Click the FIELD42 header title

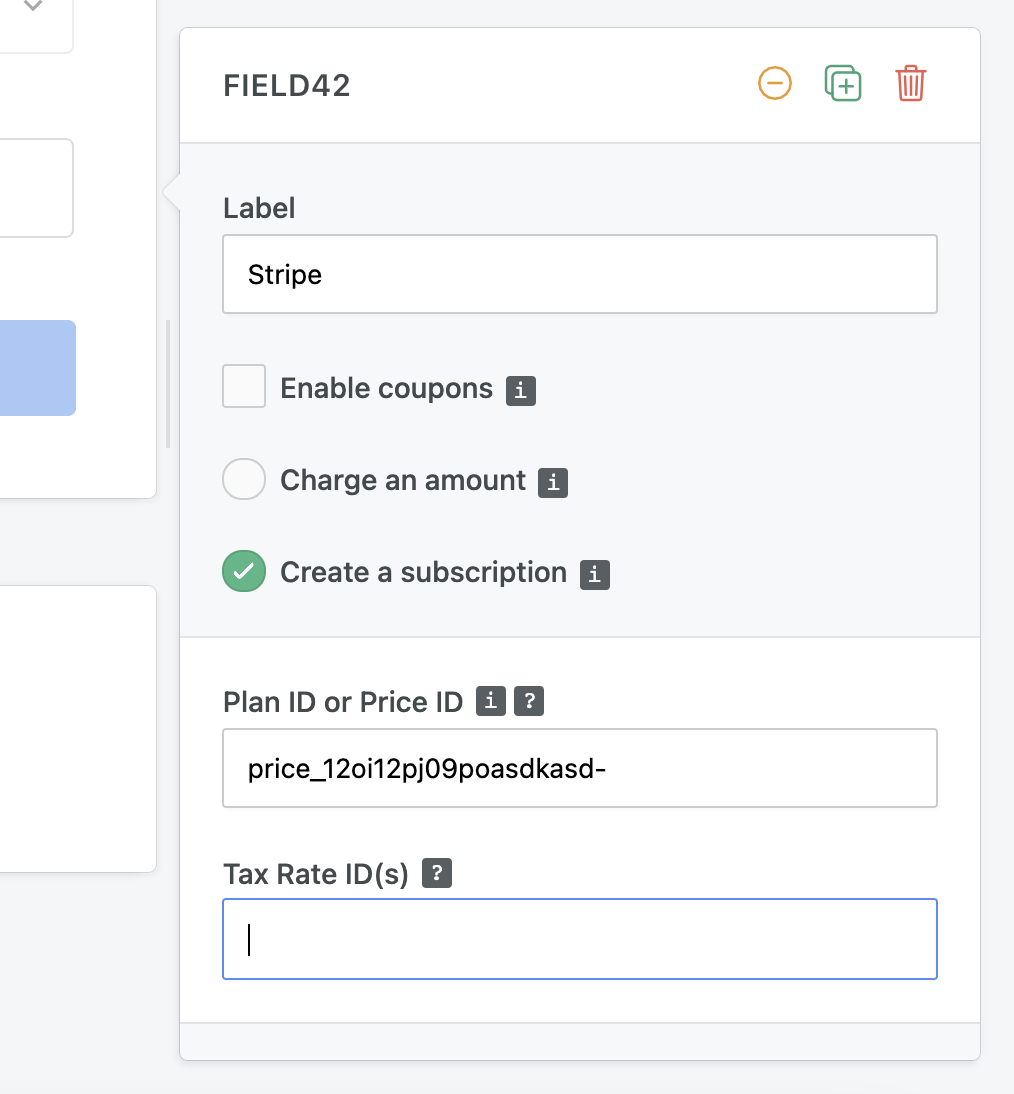click(287, 85)
